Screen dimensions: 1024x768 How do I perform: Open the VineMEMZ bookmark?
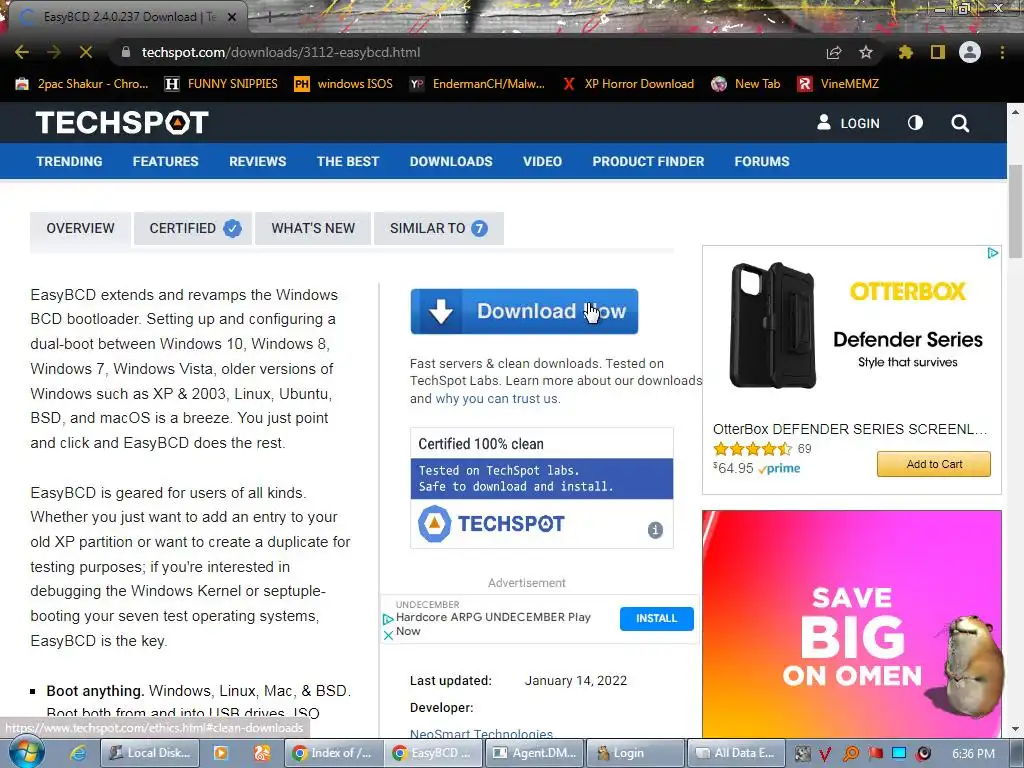[839, 84]
